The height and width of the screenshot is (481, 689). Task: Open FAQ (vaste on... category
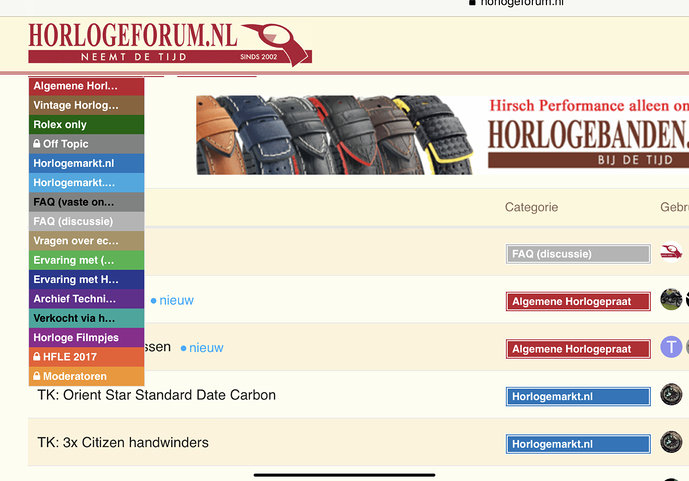pyautogui.click(x=86, y=202)
